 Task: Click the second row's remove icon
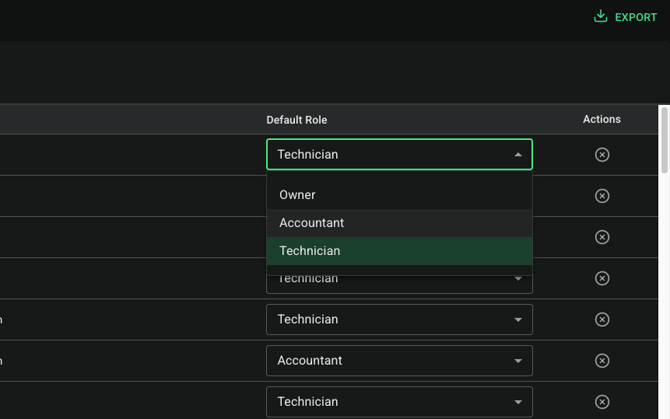[602, 196]
